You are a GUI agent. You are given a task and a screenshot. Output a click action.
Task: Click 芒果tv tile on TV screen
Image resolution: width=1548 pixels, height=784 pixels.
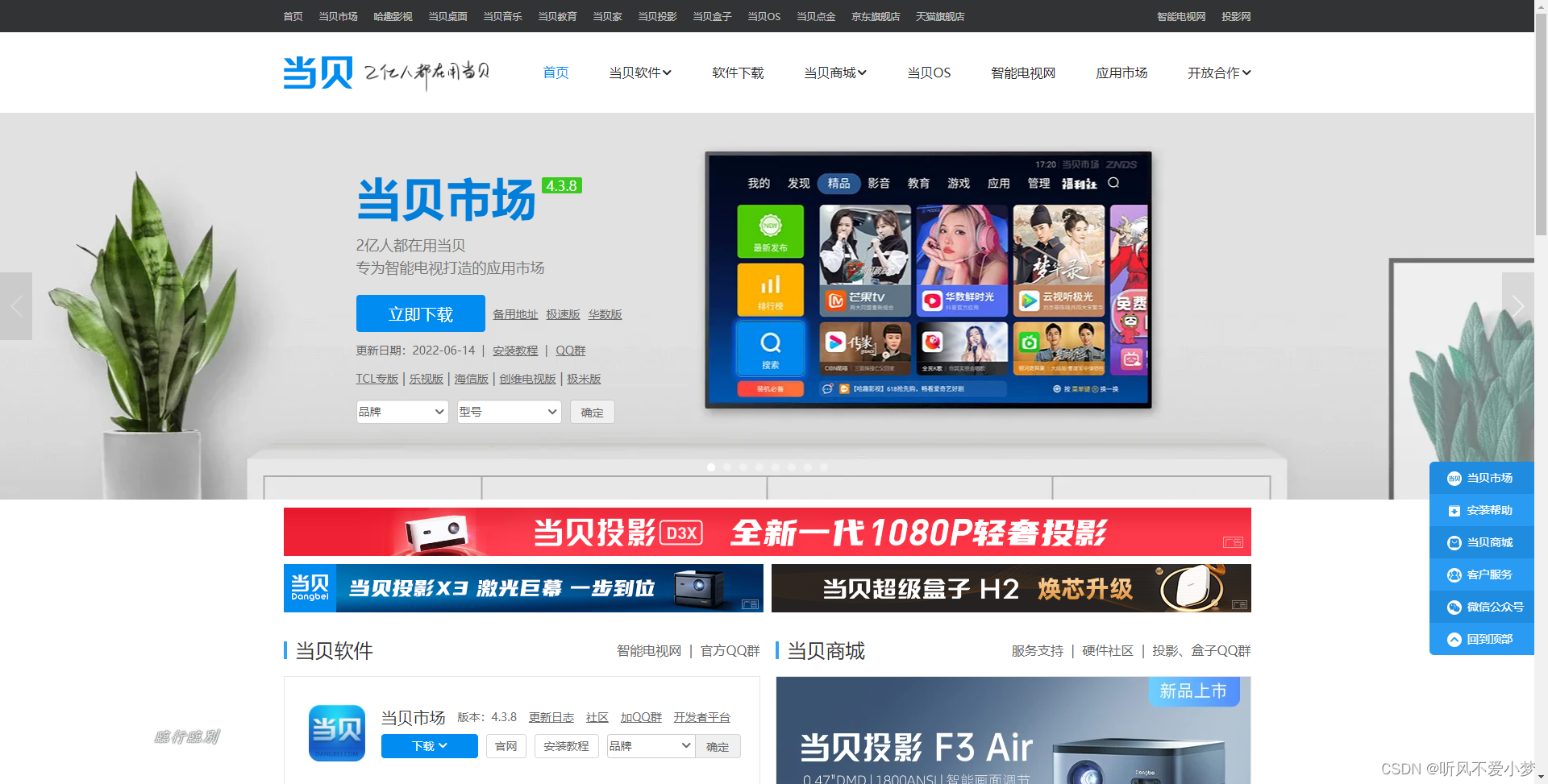pos(865,260)
